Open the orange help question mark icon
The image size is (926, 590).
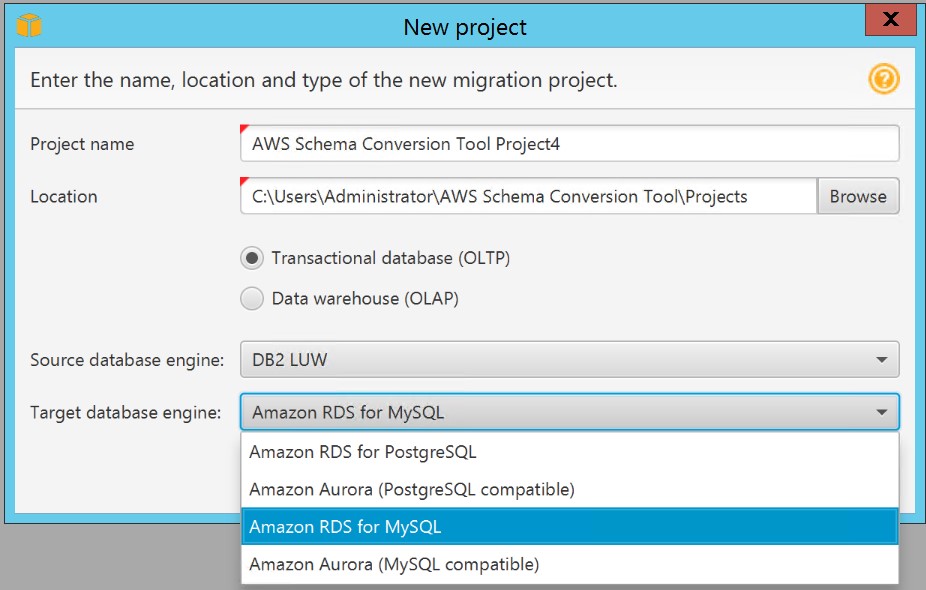point(883,79)
